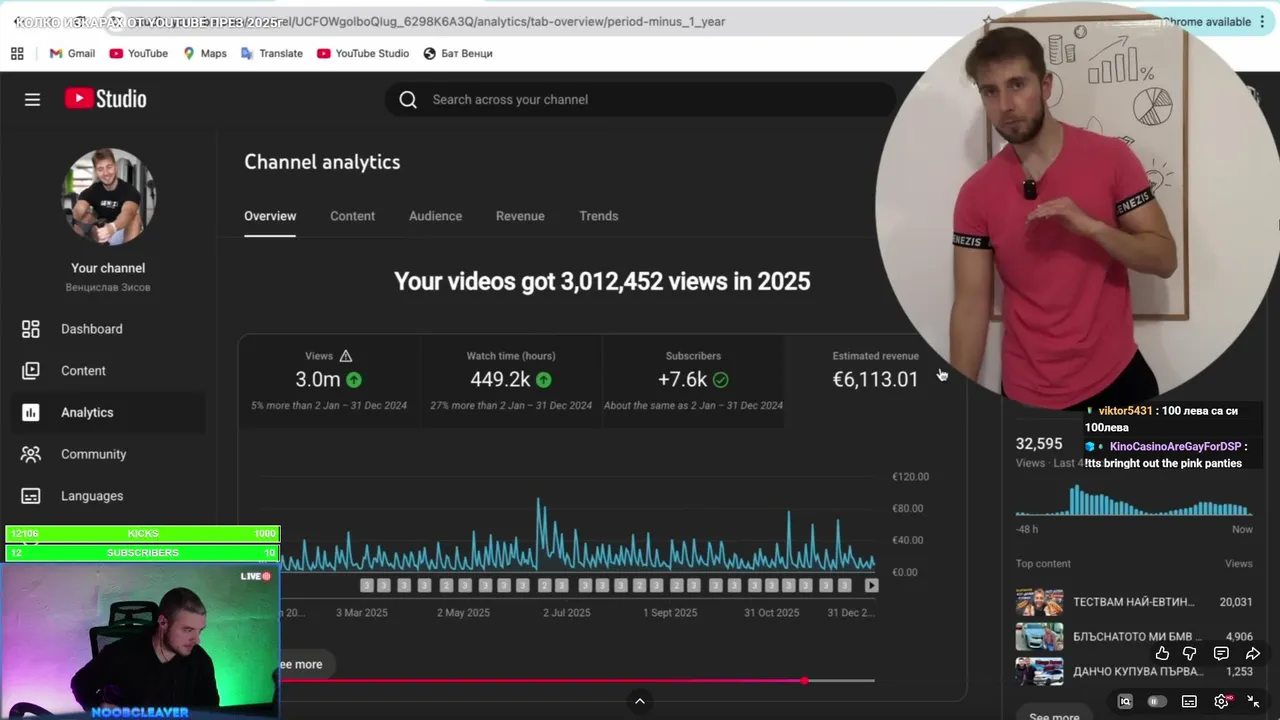1280x720 pixels.
Task: Expand the player controls chevron up
Action: pos(640,701)
